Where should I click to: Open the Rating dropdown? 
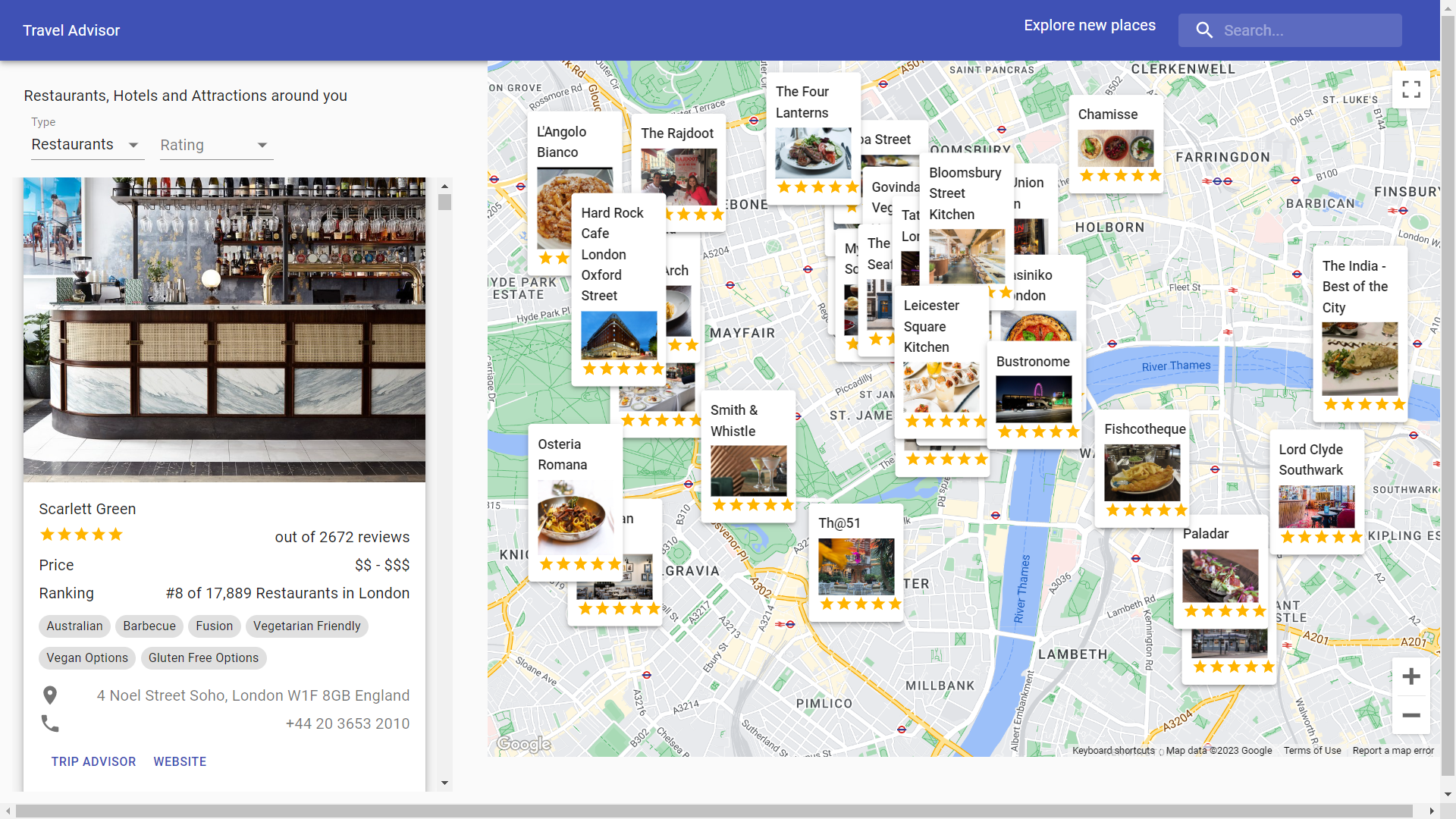click(216, 145)
